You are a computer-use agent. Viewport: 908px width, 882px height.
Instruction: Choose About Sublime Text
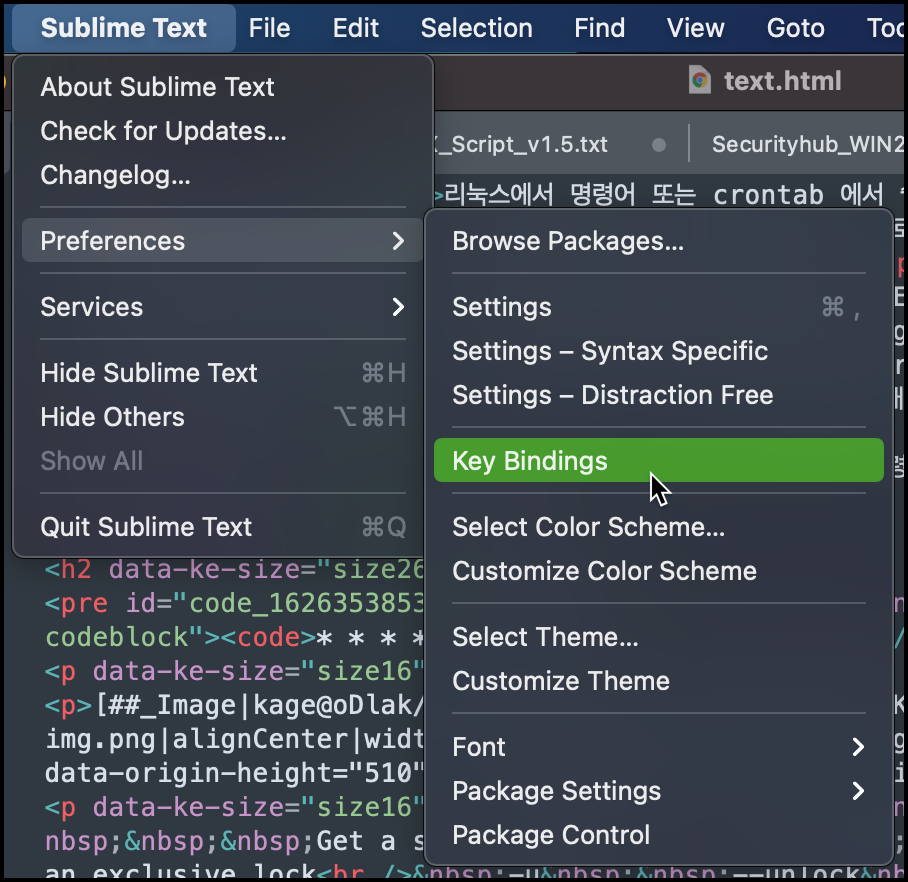pos(222,87)
